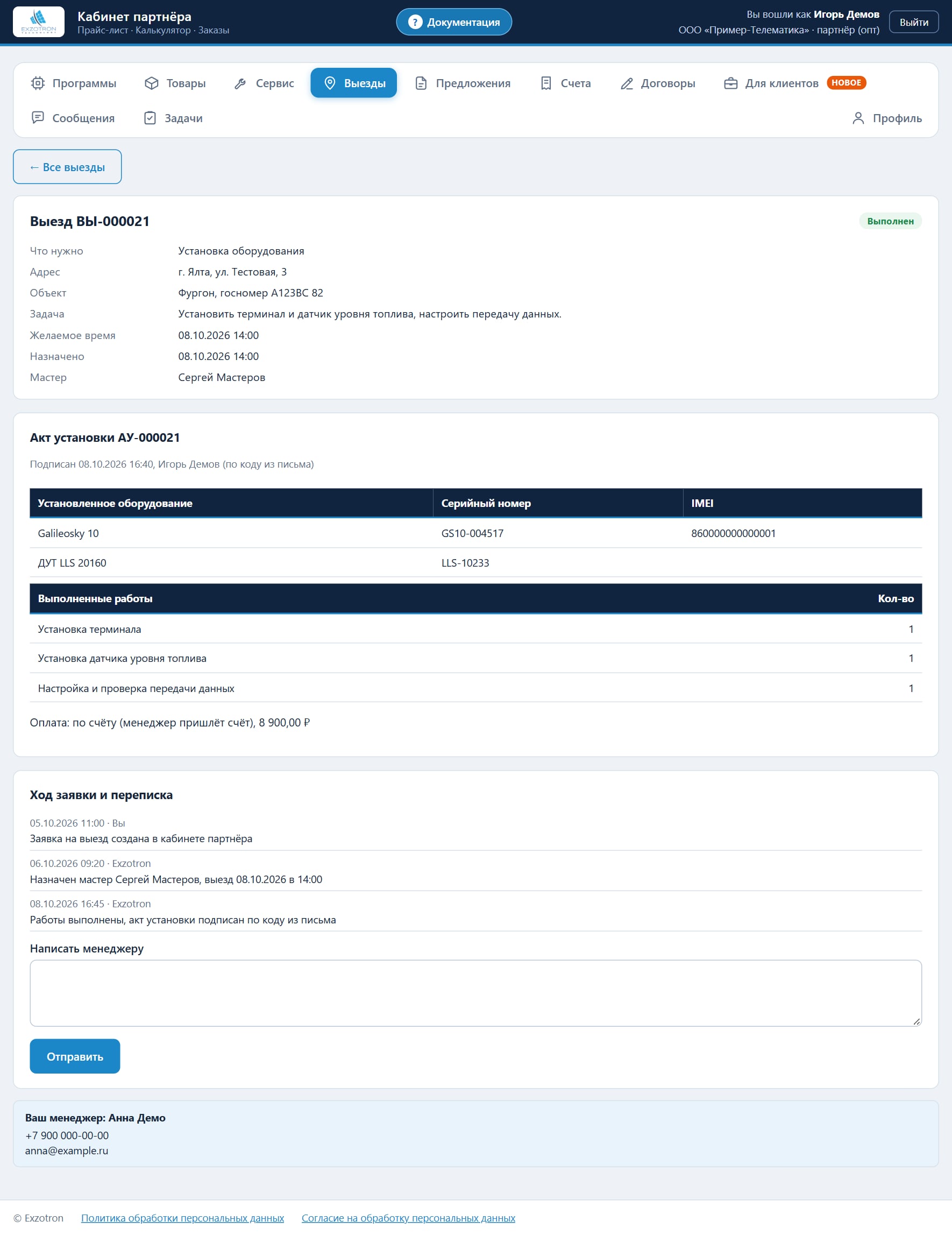Click the НОВОЕ badge near Для клиентов
The height and width of the screenshot is (1235, 952).
[x=846, y=82]
